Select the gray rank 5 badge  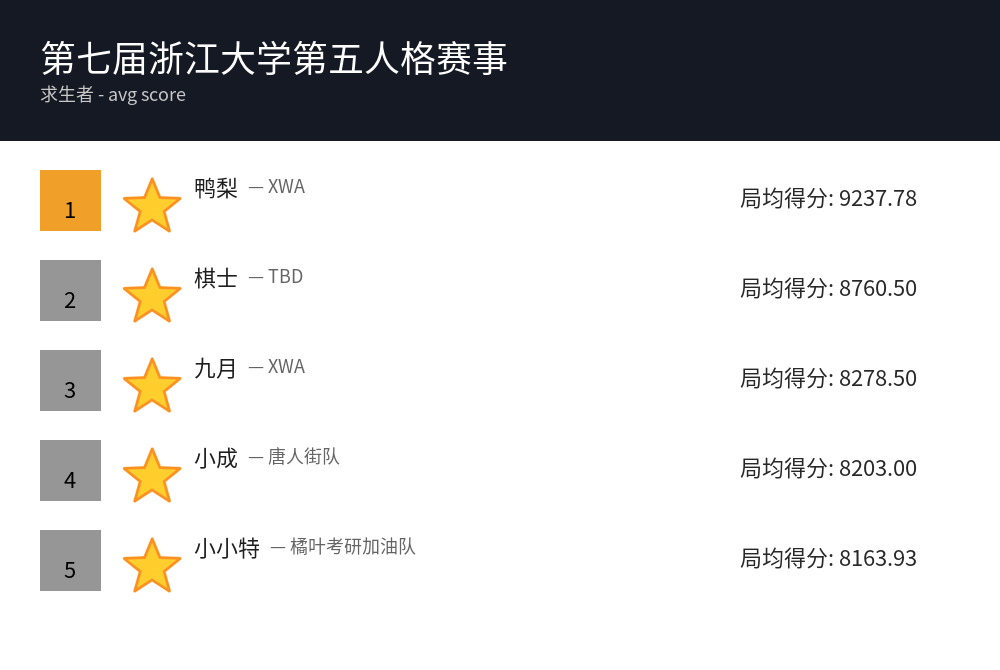pyautogui.click(x=70, y=560)
